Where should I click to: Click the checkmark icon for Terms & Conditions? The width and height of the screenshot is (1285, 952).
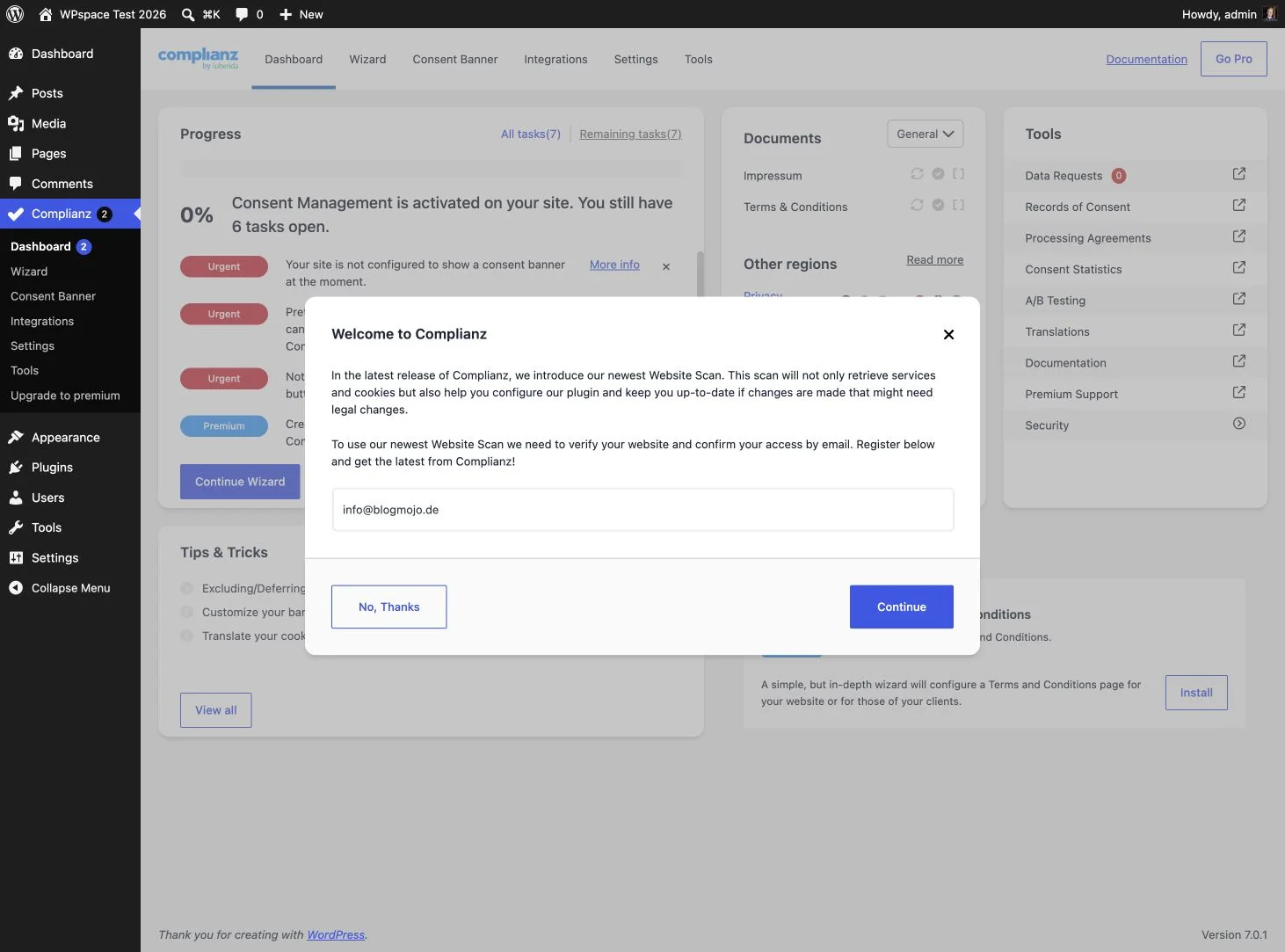tap(938, 205)
